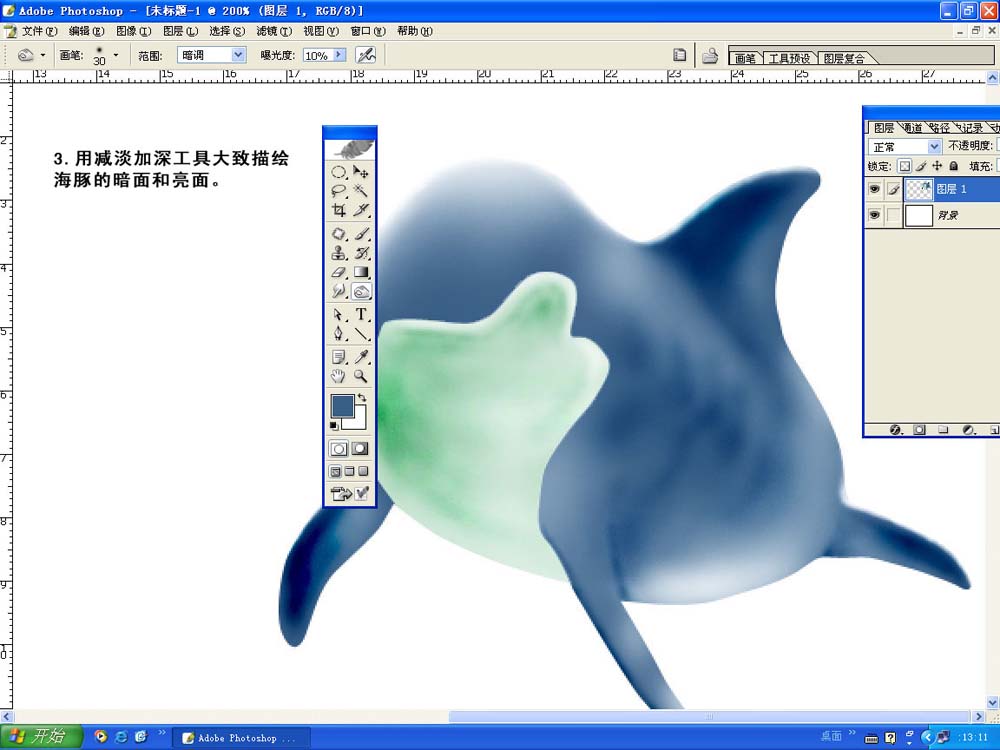Pick the Eyedropper tool
The image size is (1000, 750).
[361, 357]
